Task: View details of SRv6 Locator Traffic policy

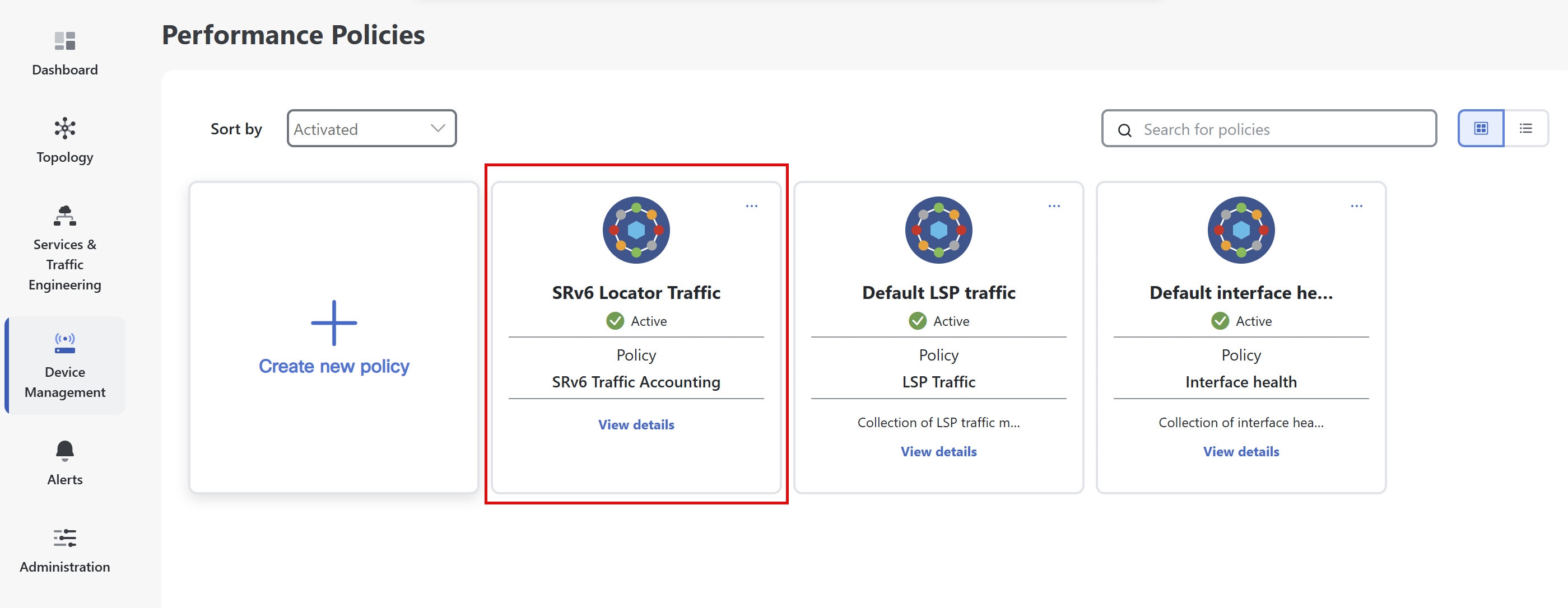Action: tap(635, 424)
